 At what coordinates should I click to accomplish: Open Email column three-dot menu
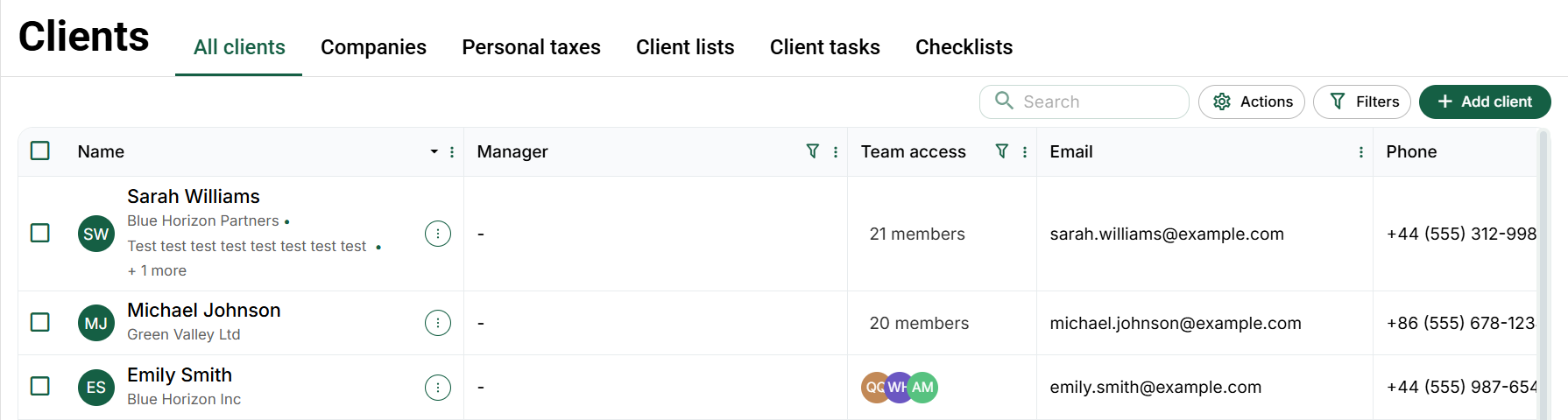1361,151
